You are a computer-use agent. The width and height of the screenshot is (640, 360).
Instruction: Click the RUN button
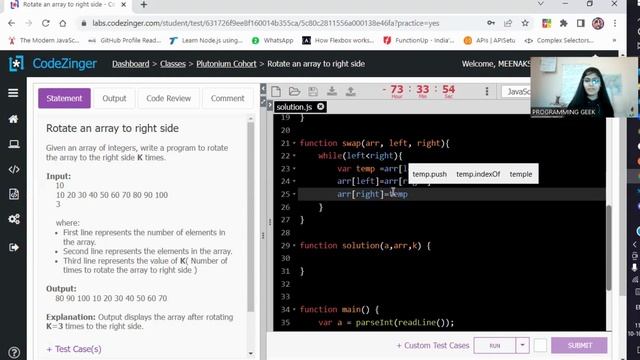(495, 345)
